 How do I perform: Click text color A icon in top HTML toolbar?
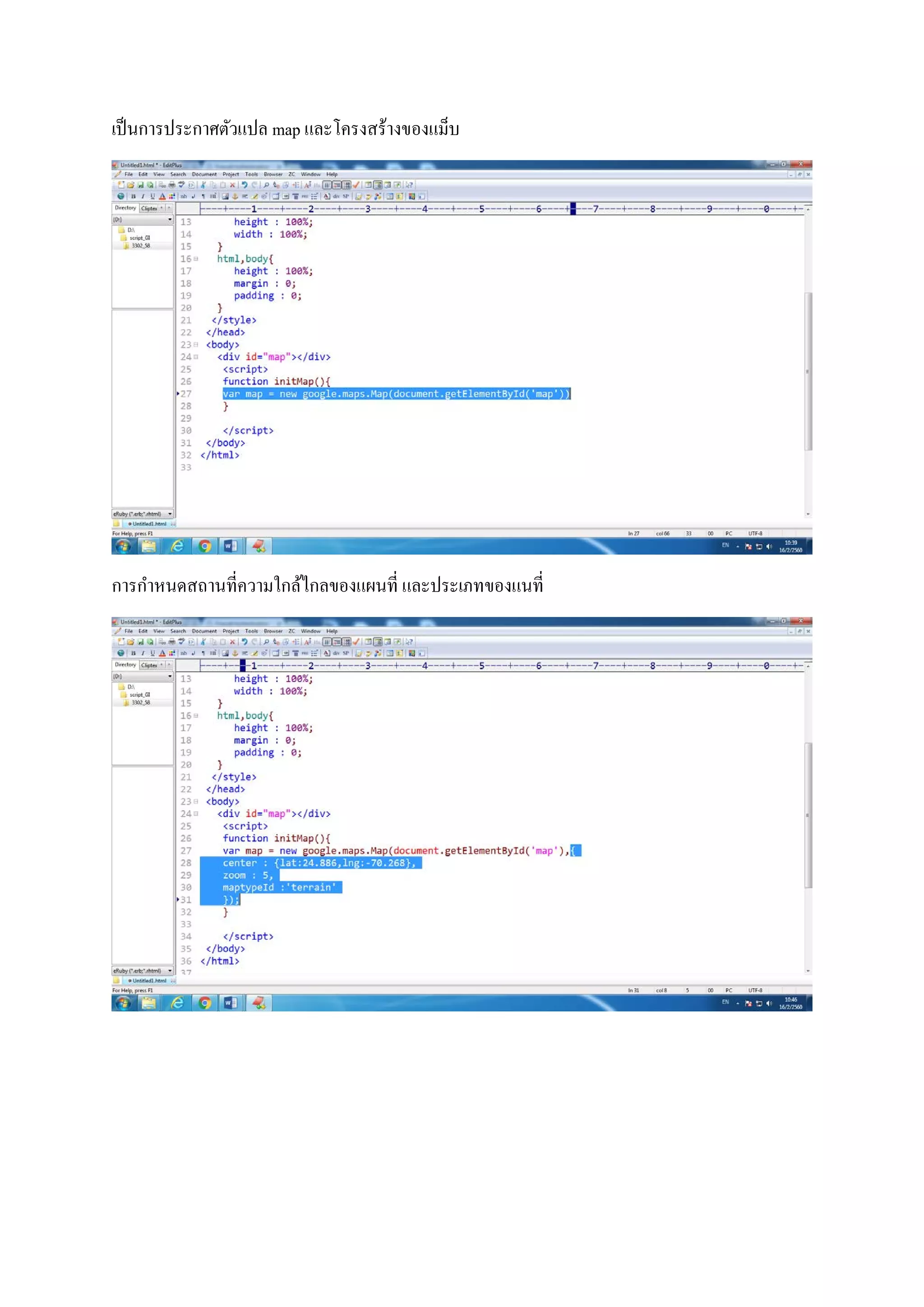point(162,196)
